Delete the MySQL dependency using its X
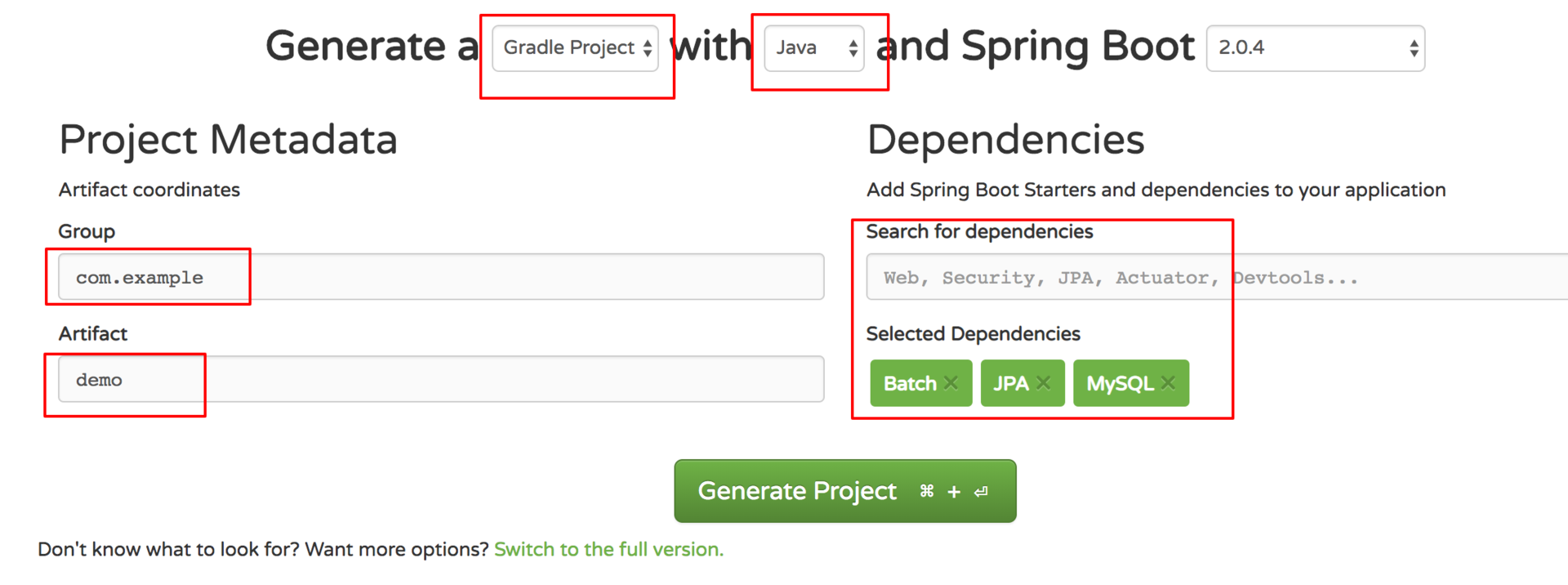The height and width of the screenshot is (585, 1568). coord(1168,383)
